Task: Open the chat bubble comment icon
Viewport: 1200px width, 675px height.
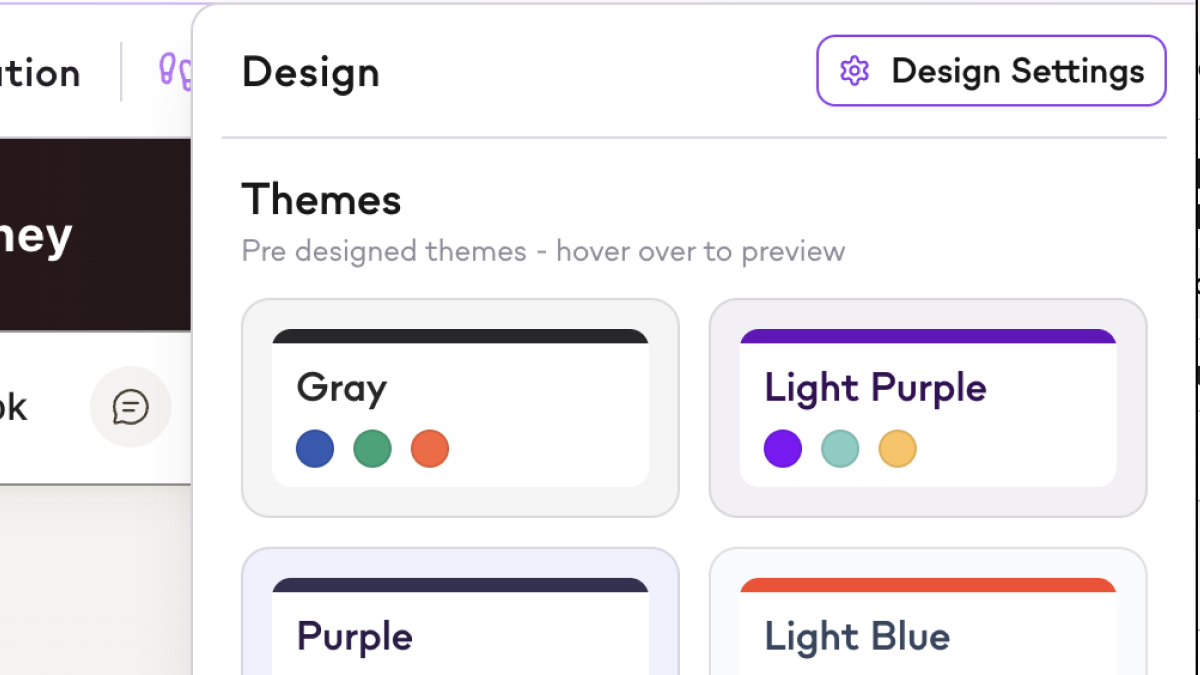Action: pyautogui.click(x=131, y=407)
